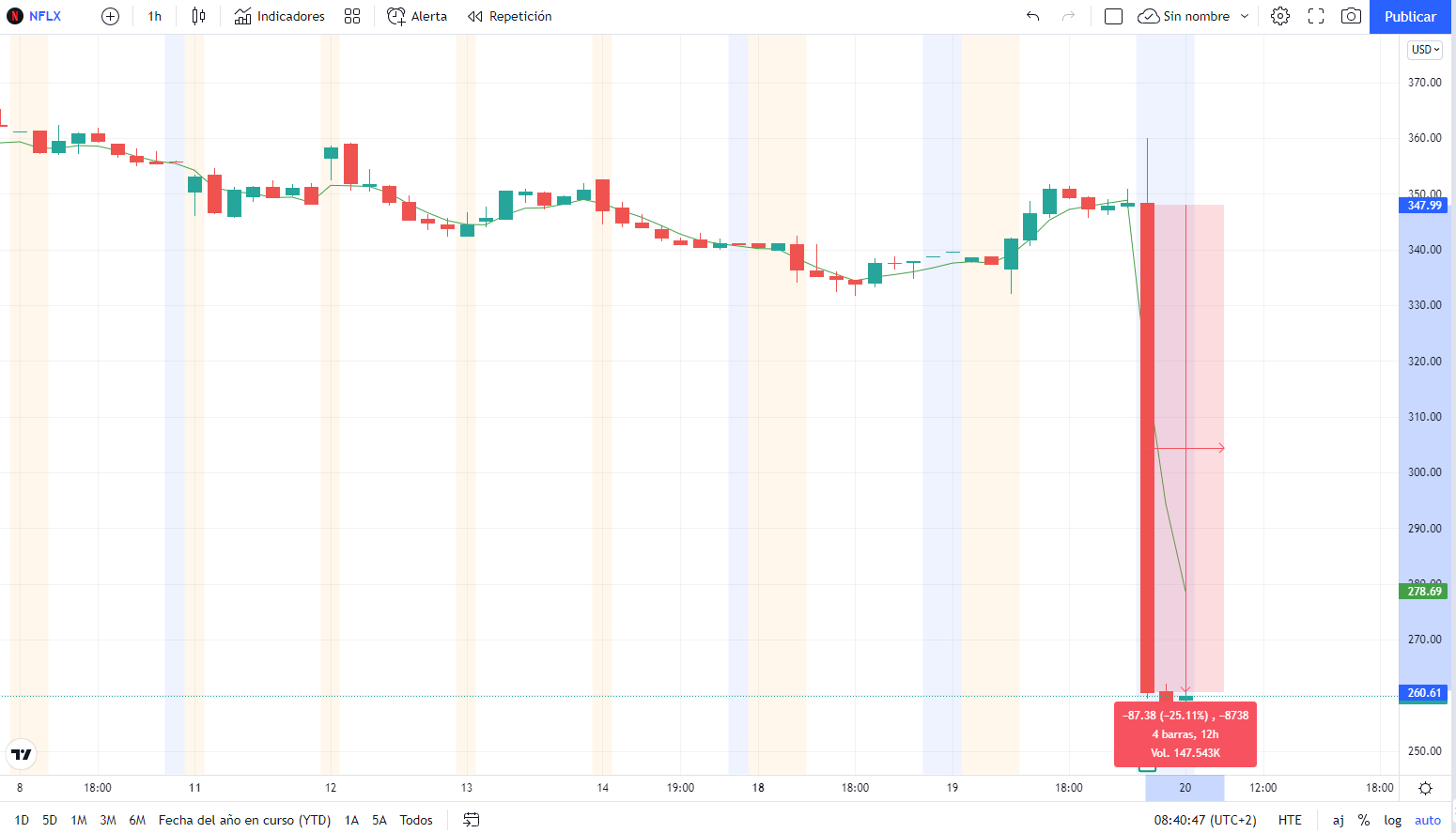Take a chart snapshot with camera icon
This screenshot has width=1456, height=833.
(x=1351, y=17)
